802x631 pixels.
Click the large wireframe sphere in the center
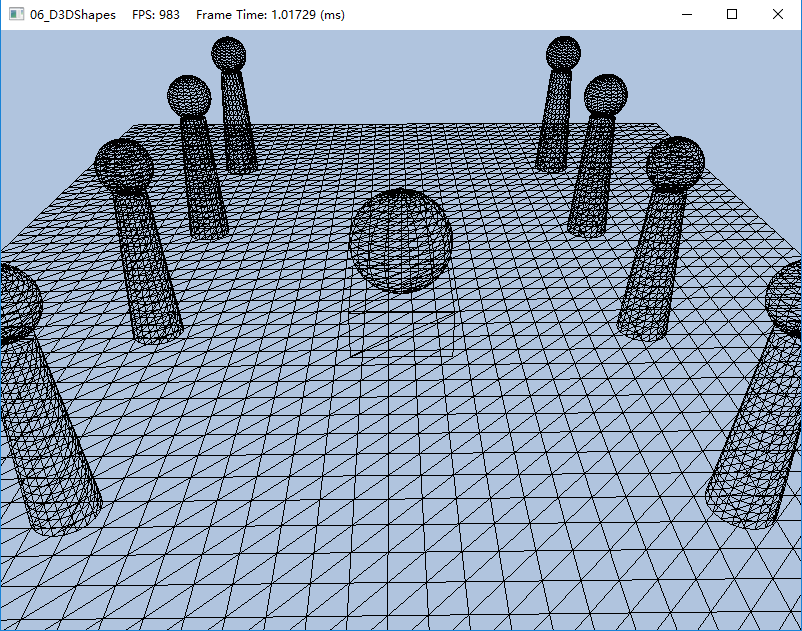click(x=400, y=240)
